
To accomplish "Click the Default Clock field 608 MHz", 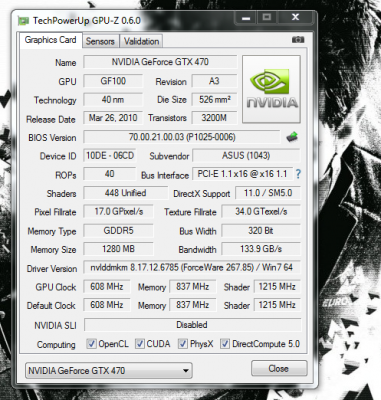I will point(107,305).
